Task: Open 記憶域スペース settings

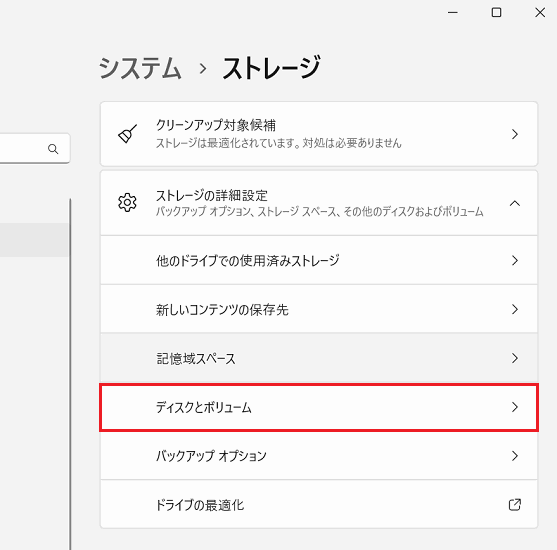Action: [x=319, y=358]
